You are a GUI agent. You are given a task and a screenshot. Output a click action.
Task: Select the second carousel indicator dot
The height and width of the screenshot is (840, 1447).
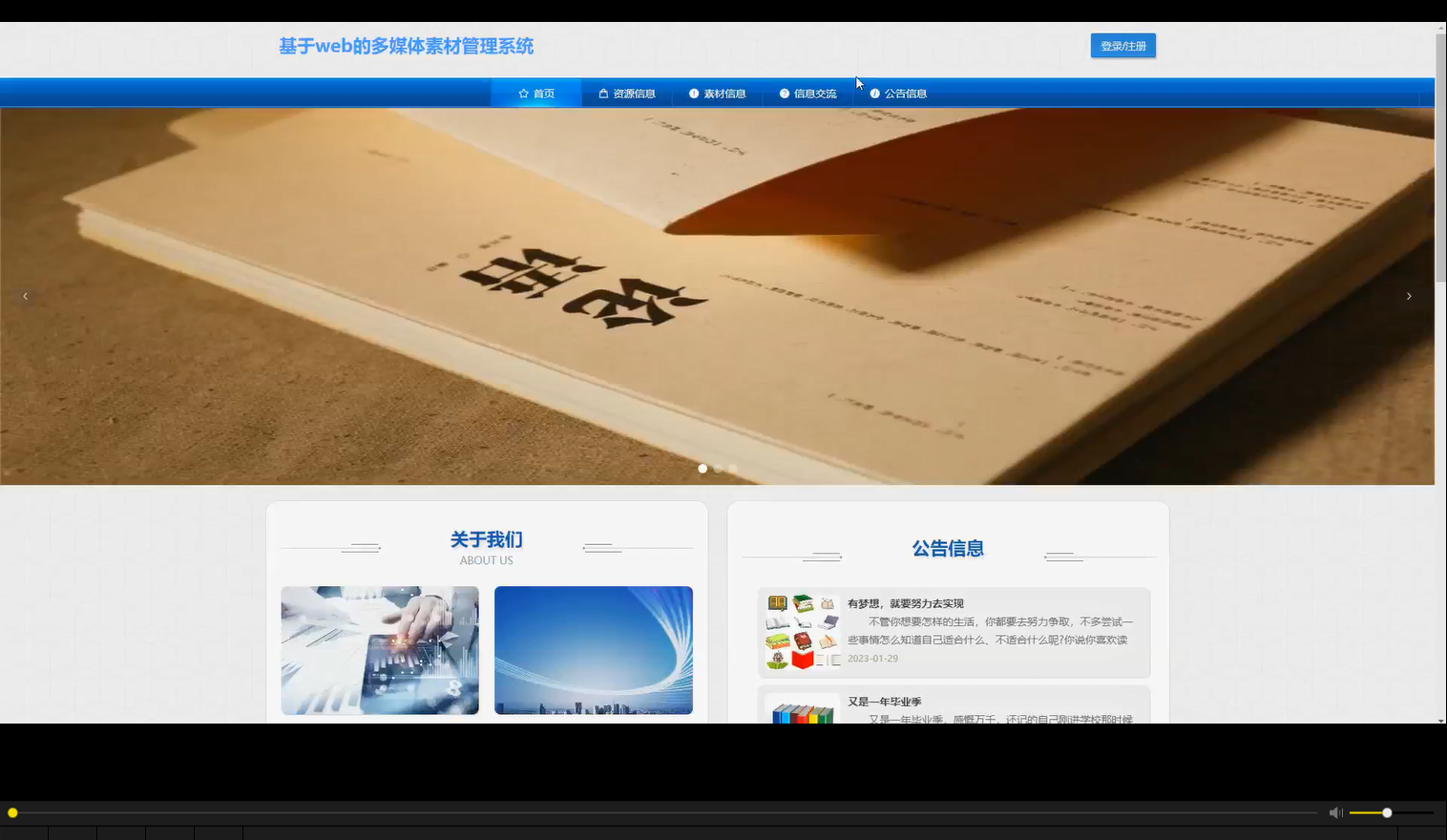[718, 468]
